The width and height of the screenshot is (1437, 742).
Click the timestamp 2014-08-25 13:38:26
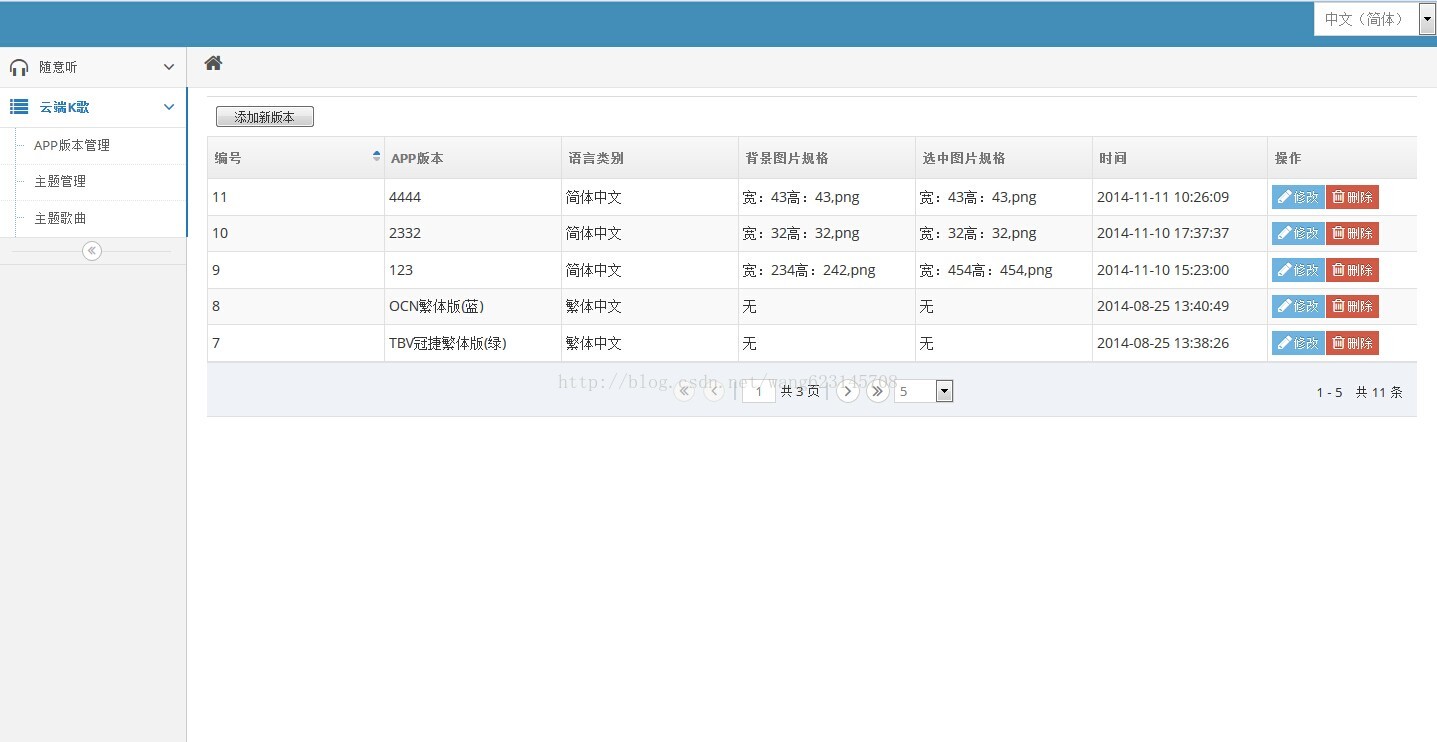(x=1163, y=343)
